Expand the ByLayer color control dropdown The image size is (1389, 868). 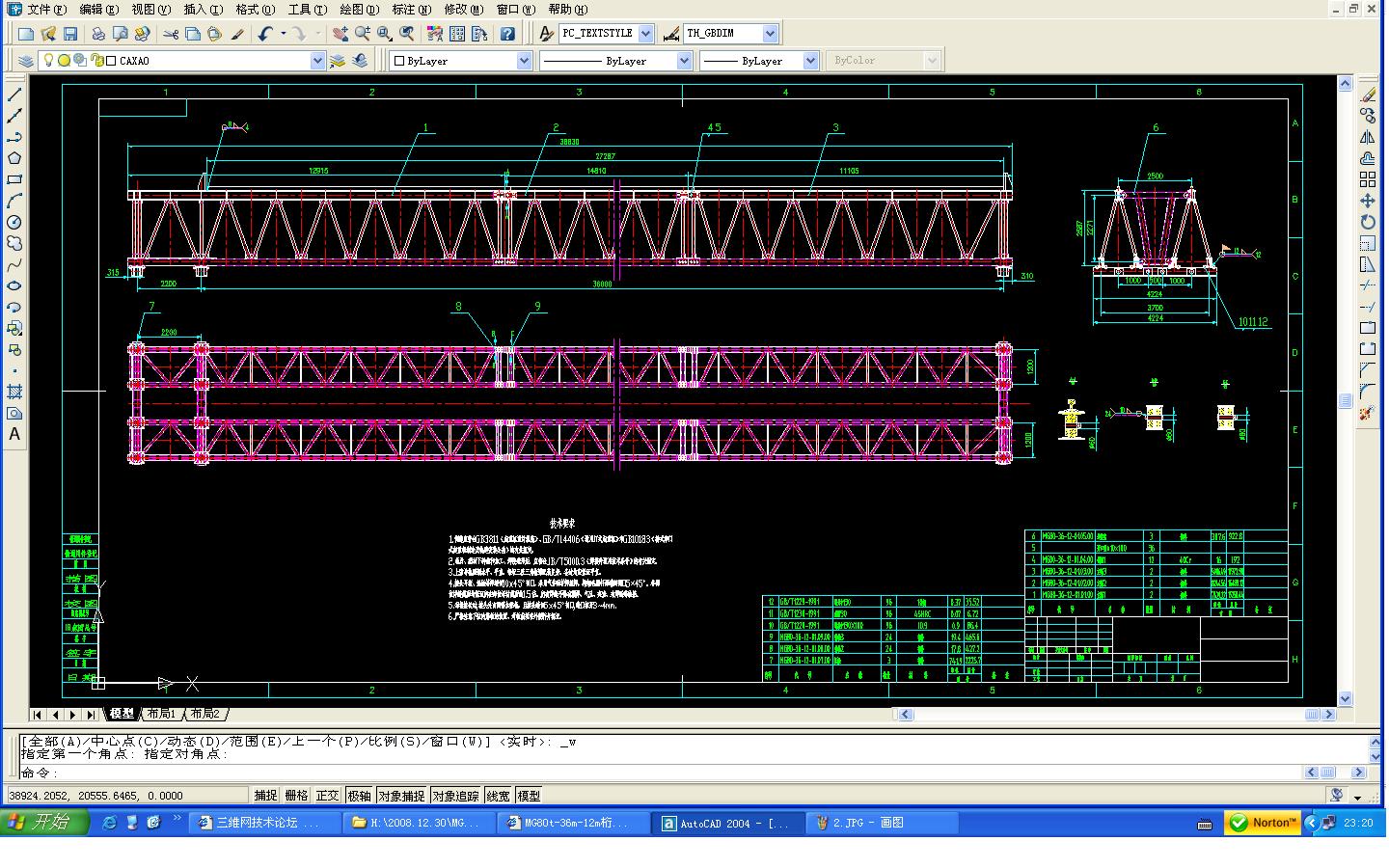(x=524, y=61)
